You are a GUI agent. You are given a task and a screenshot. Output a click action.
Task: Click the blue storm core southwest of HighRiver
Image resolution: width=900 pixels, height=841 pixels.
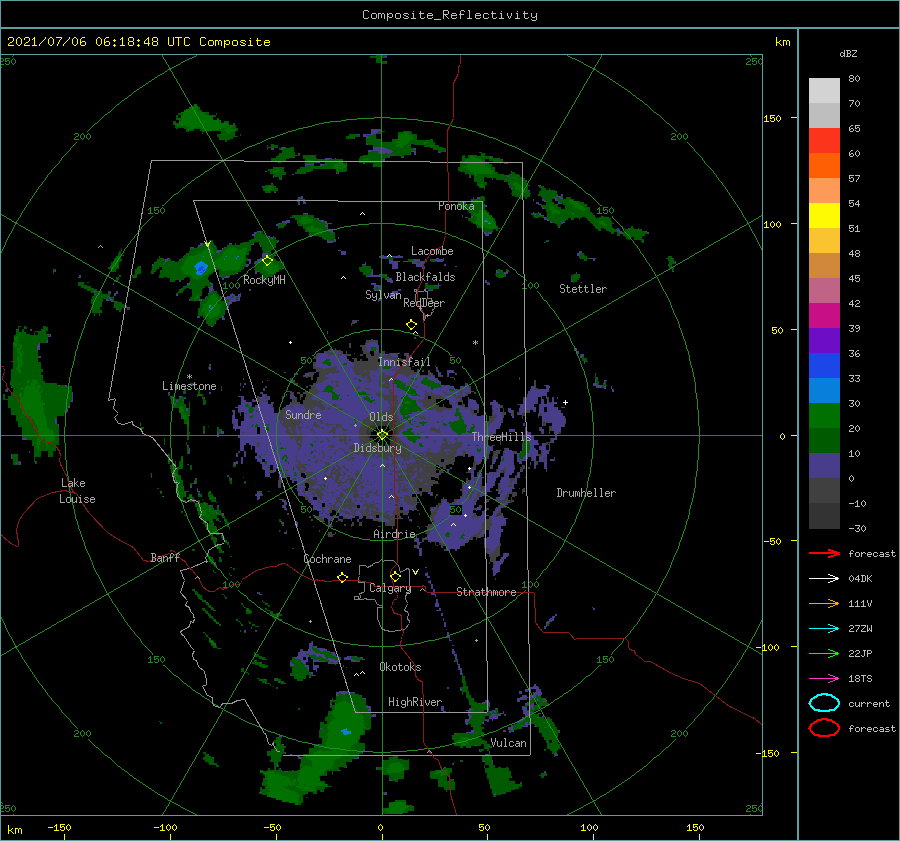coord(346,731)
